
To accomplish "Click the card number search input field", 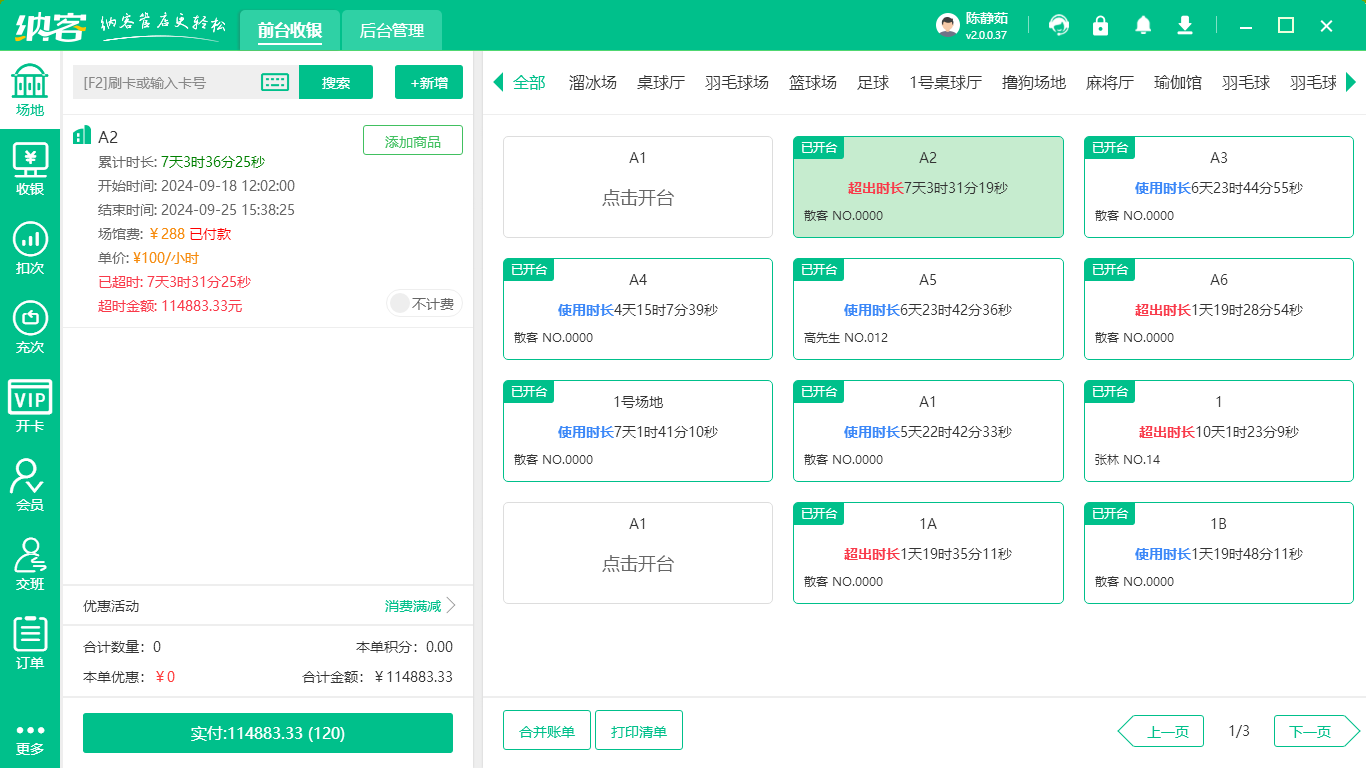I will click(x=165, y=83).
